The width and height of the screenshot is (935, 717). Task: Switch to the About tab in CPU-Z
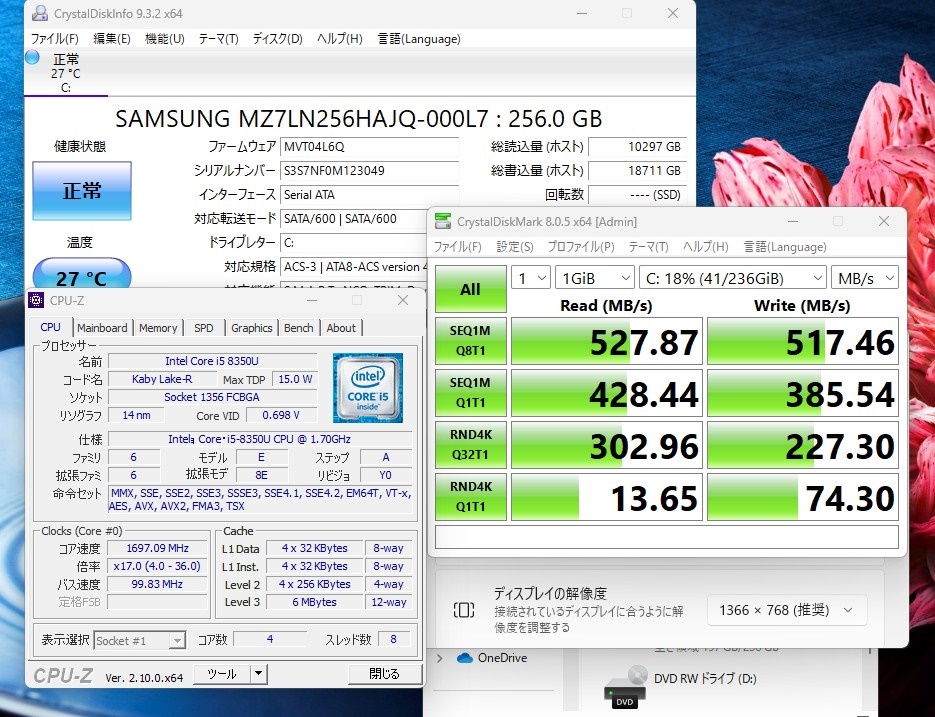click(x=341, y=327)
